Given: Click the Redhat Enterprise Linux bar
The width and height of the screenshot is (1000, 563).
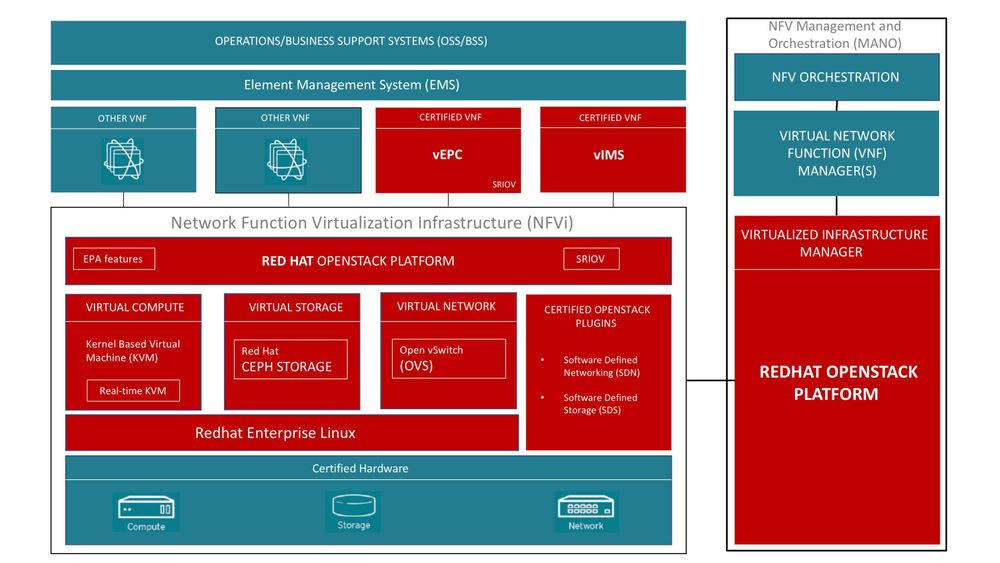Looking at the screenshot, I should (292, 433).
